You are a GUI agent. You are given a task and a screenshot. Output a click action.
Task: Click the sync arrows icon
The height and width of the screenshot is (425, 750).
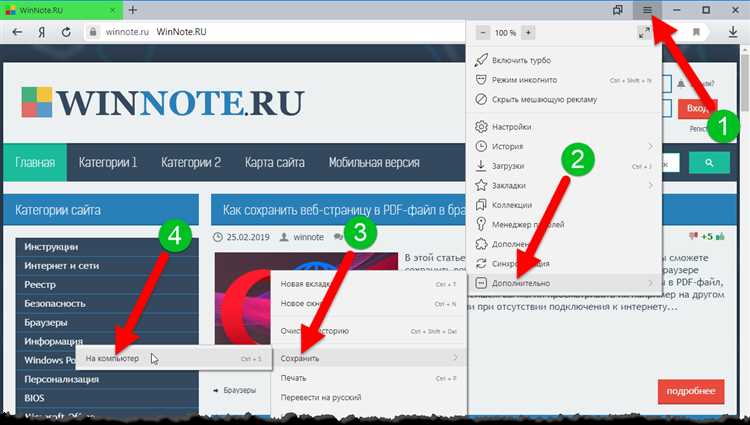point(481,263)
